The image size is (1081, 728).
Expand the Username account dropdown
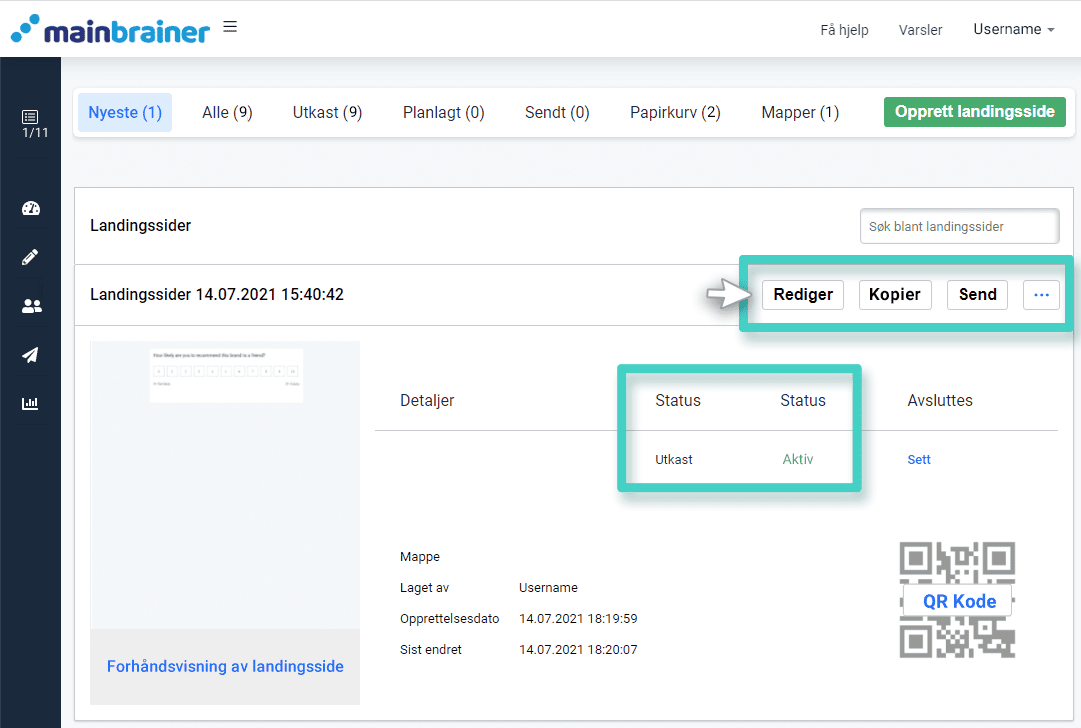click(x=1013, y=30)
